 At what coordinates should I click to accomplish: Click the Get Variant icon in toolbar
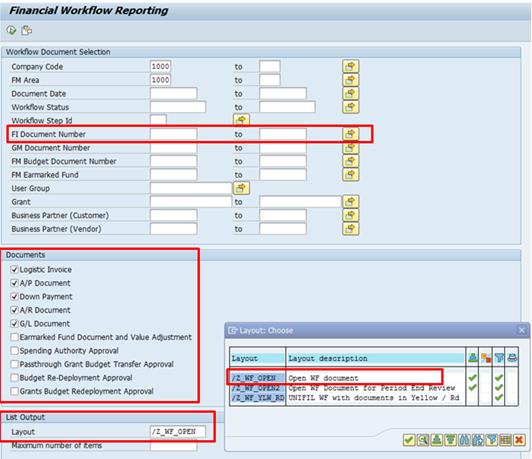(26, 30)
